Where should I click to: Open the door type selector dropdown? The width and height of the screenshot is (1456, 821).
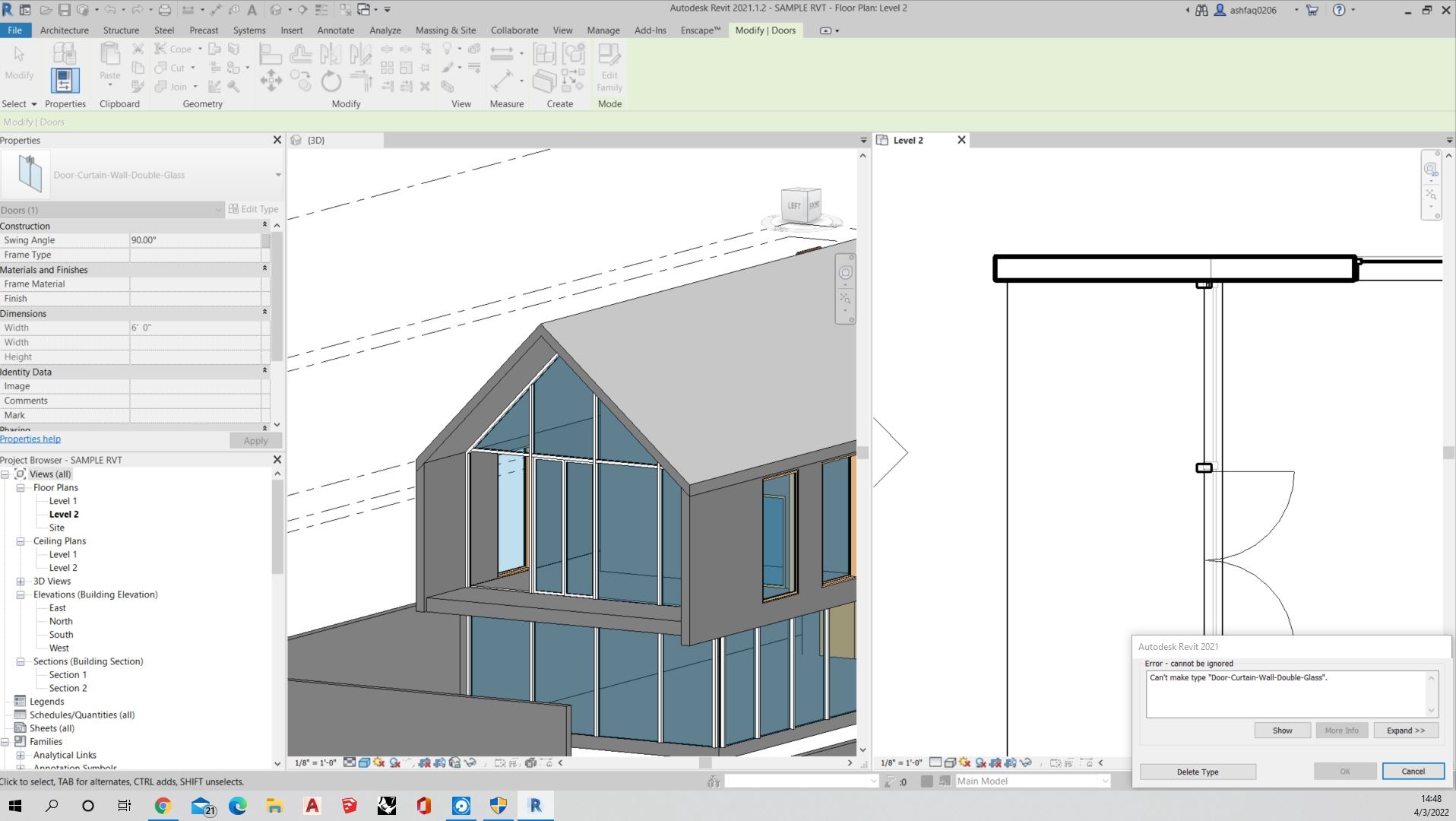(x=278, y=175)
